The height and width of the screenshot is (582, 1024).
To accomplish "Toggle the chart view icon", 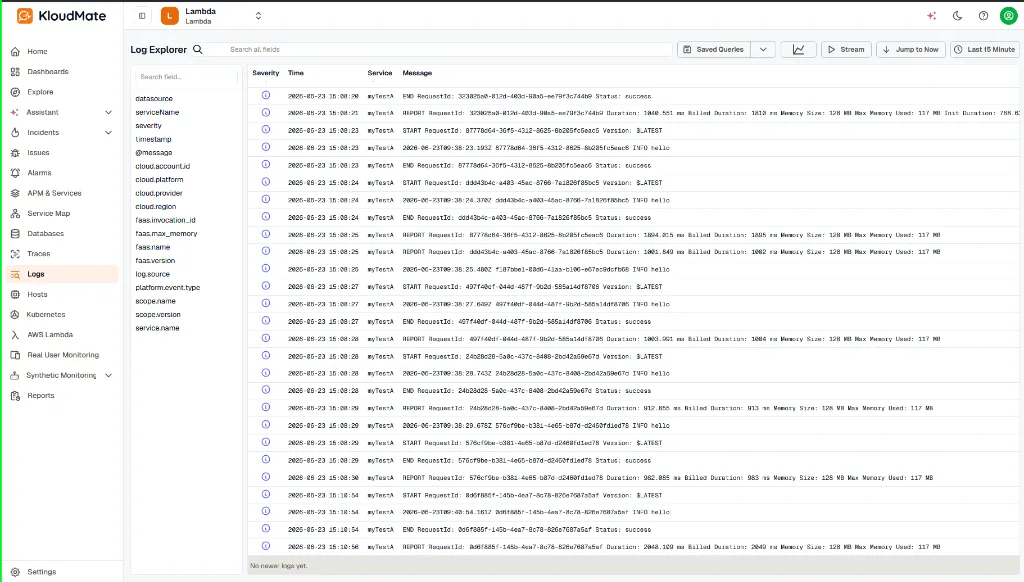I will tap(798, 50).
